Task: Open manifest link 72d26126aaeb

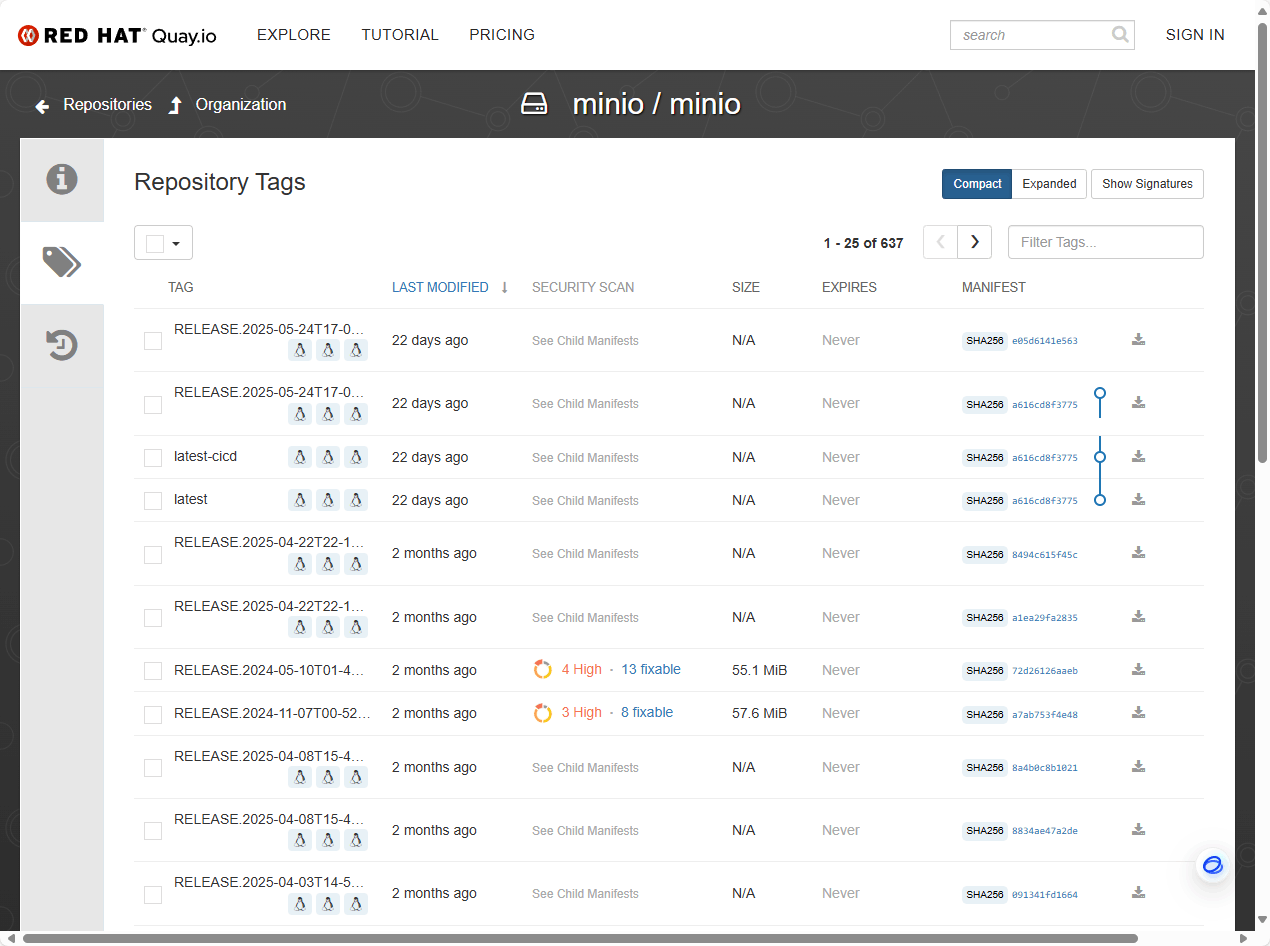Action: [x=1045, y=671]
